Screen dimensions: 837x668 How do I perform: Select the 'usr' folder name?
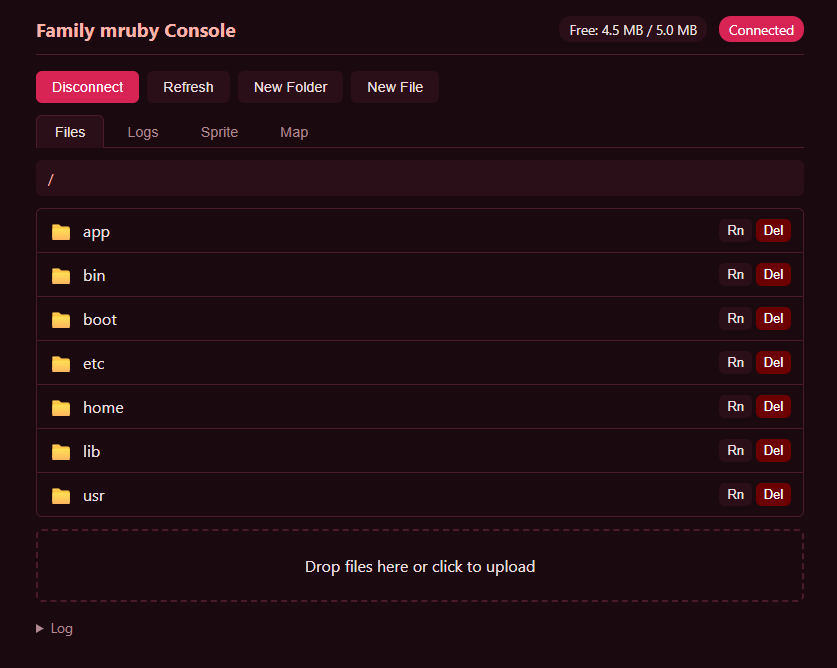pyautogui.click(x=93, y=496)
